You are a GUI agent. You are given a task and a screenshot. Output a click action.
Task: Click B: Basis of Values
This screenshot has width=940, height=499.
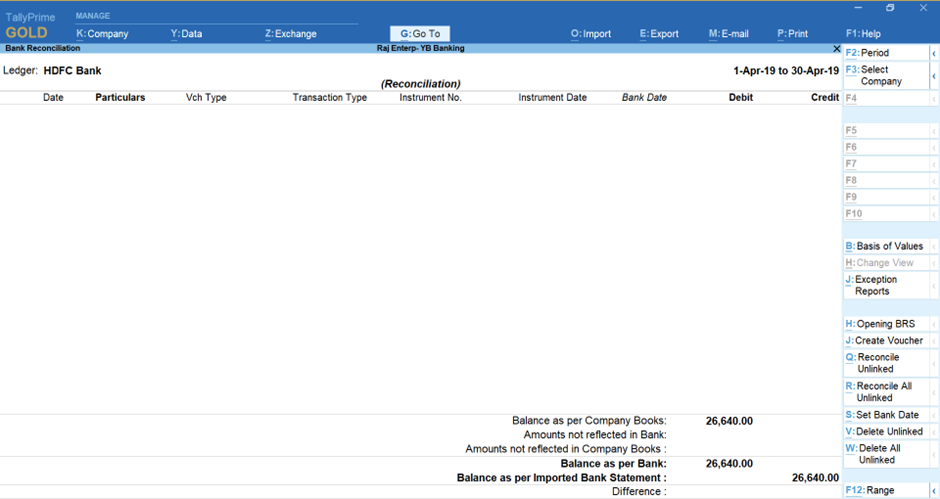click(886, 246)
